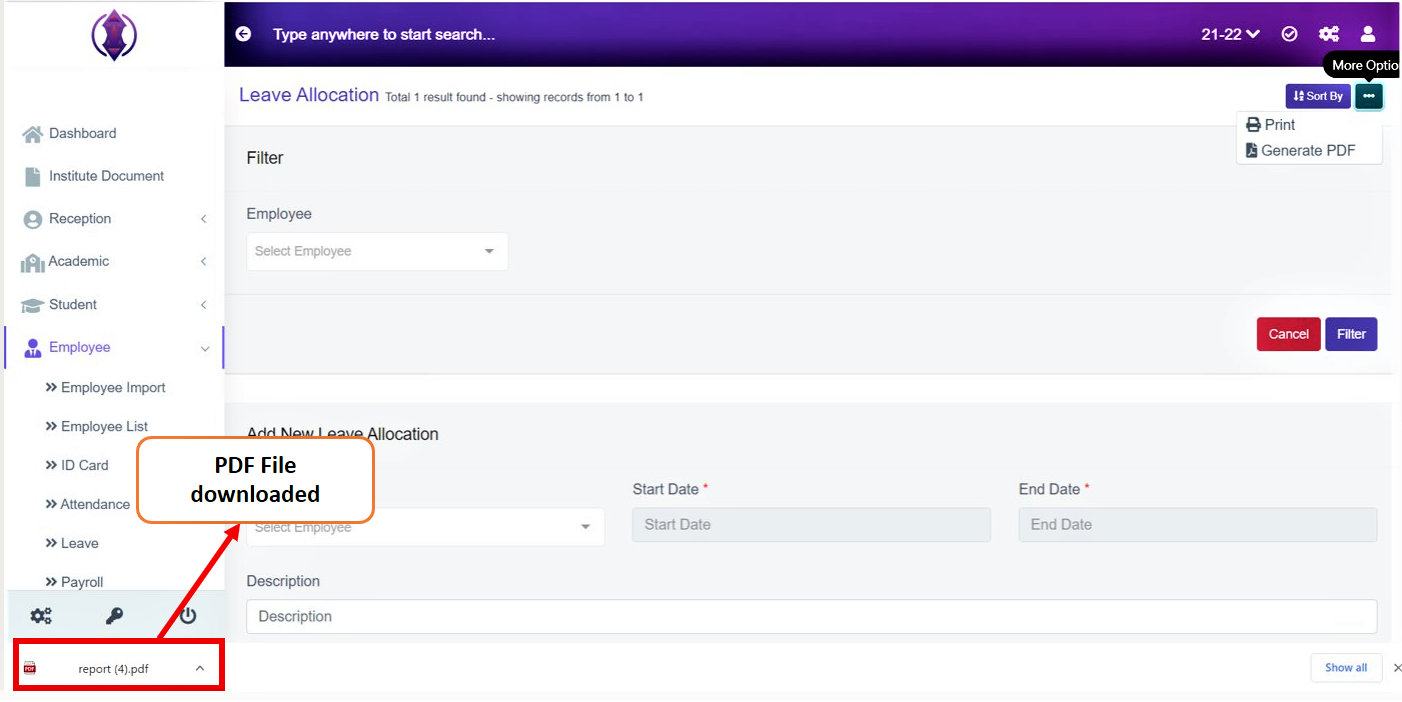Open the Dashboard link in the sidebar

pyautogui.click(x=82, y=134)
